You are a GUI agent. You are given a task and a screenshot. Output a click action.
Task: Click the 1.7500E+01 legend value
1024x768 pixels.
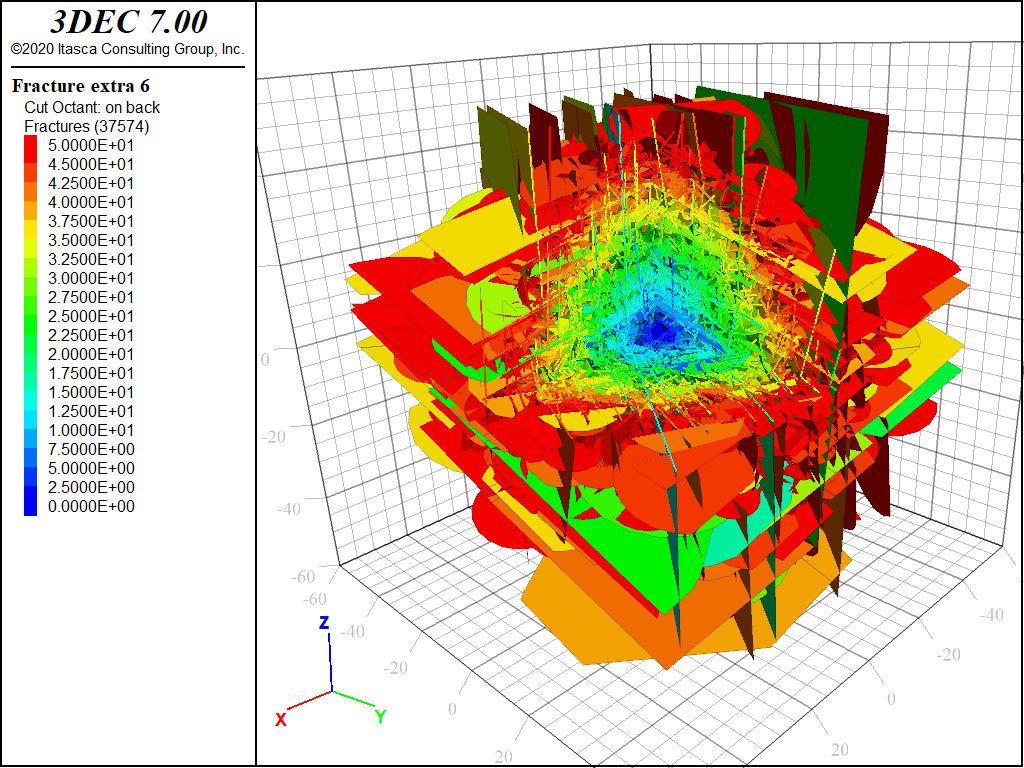[91, 373]
